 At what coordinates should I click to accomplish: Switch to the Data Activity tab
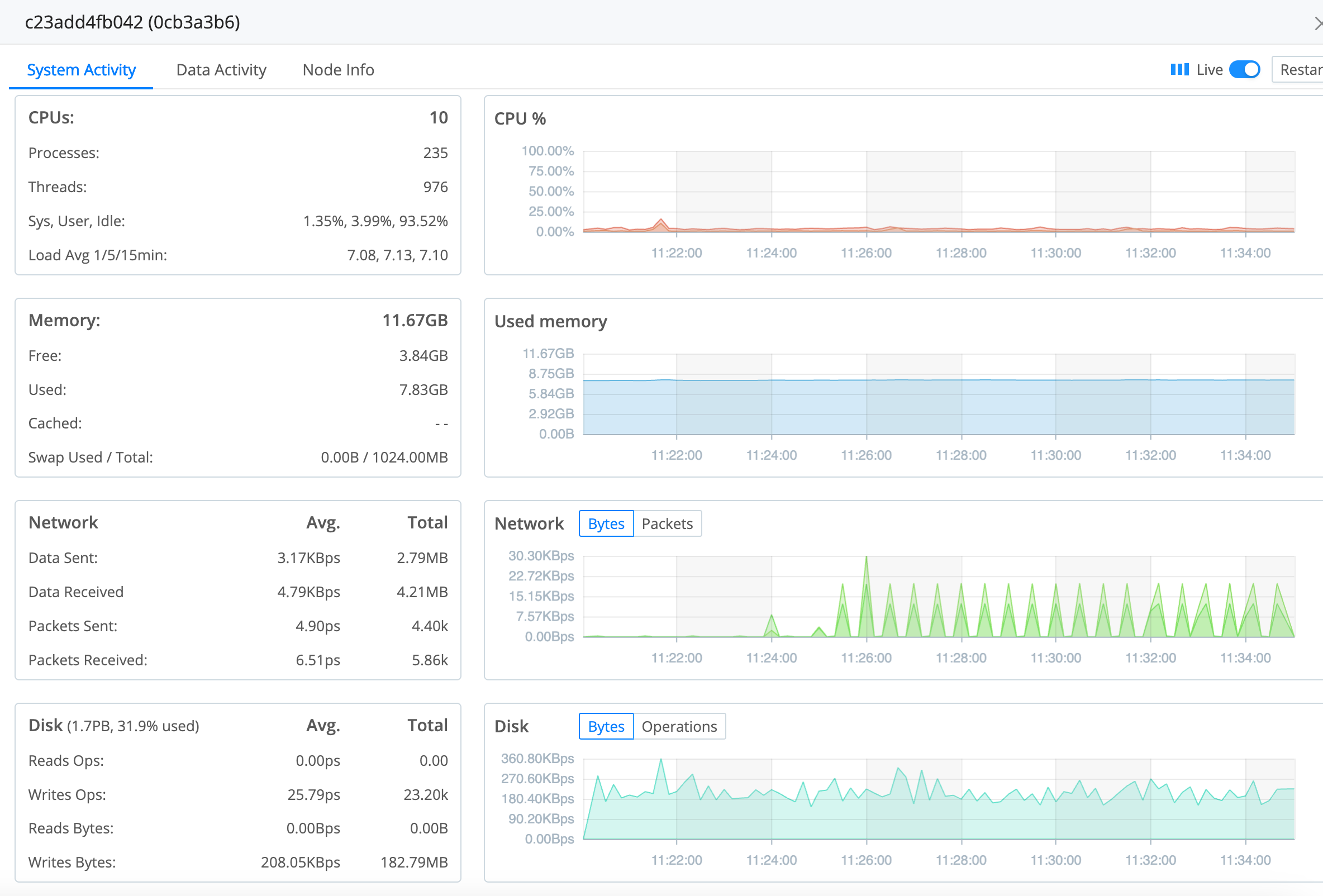pos(221,69)
